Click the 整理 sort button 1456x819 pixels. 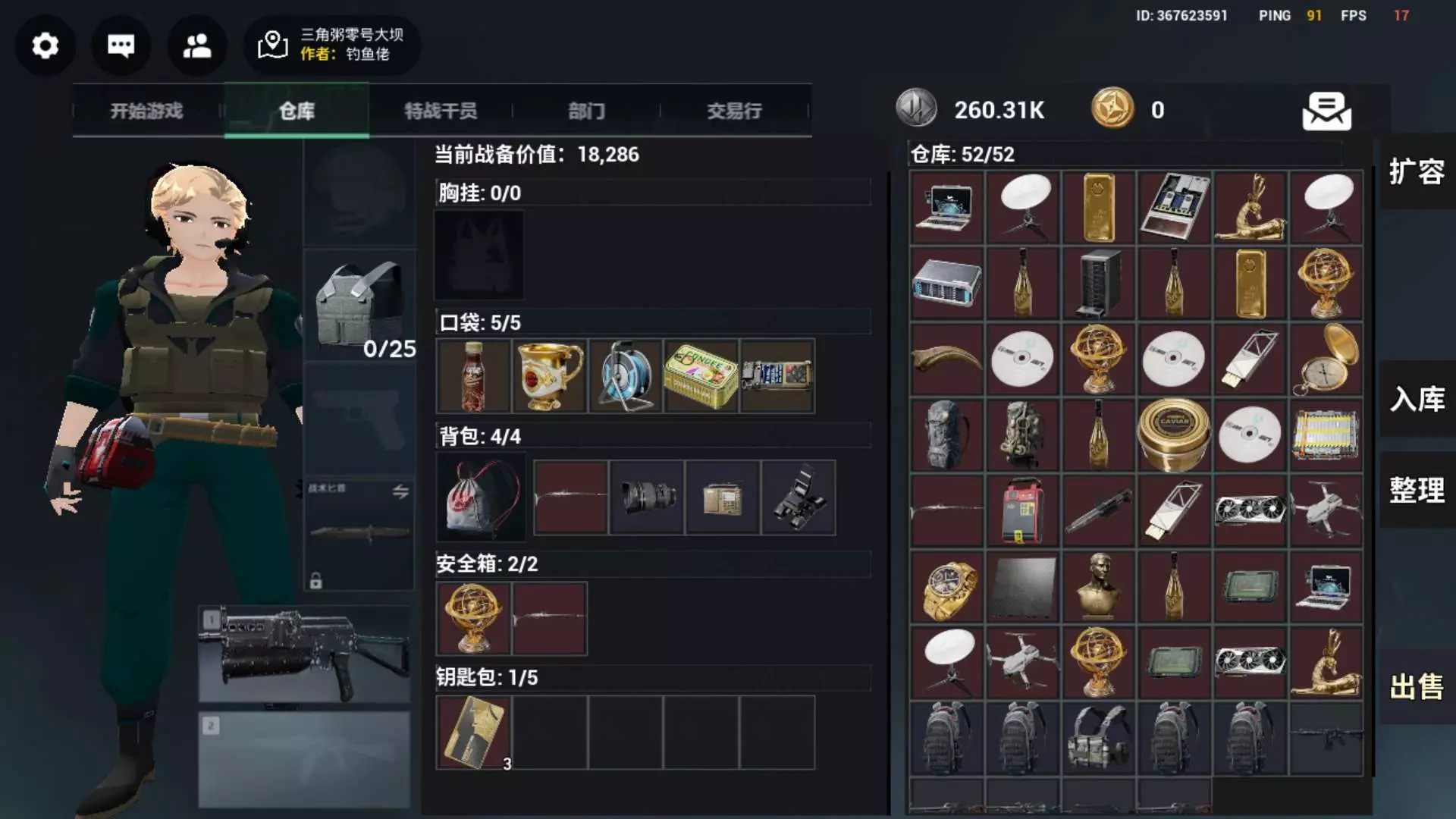[x=1417, y=491]
